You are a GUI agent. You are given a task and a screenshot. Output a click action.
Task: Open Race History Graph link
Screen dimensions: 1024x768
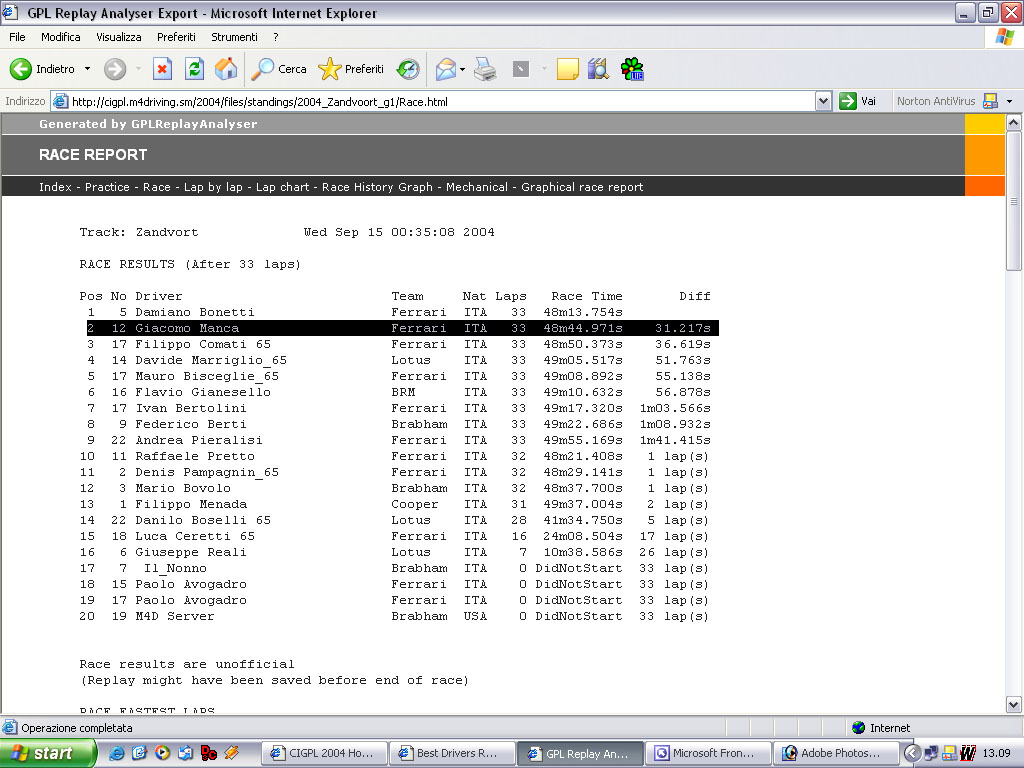coord(377,187)
